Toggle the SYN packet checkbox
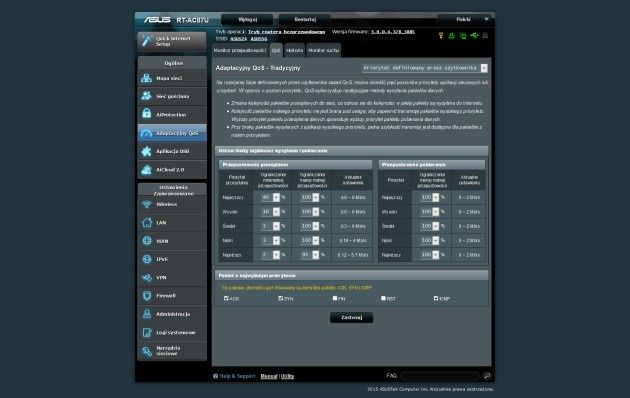The image size is (630, 398). pyautogui.click(x=280, y=298)
